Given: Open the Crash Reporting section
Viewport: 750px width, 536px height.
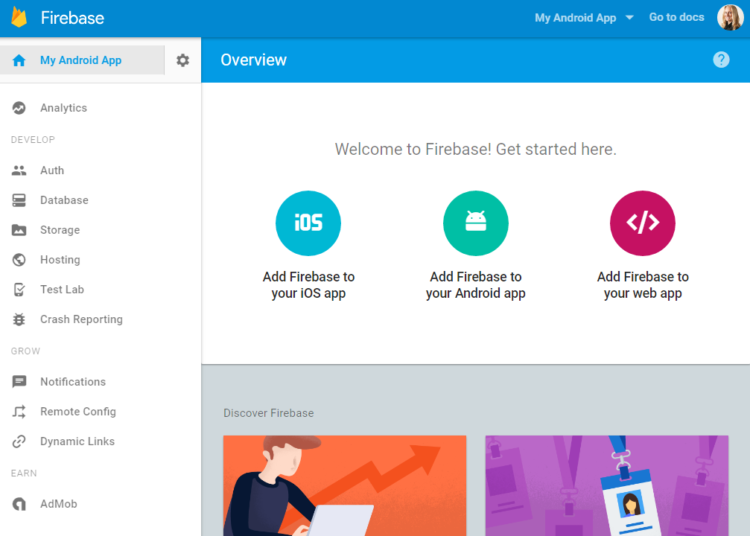Looking at the screenshot, I should [81, 319].
